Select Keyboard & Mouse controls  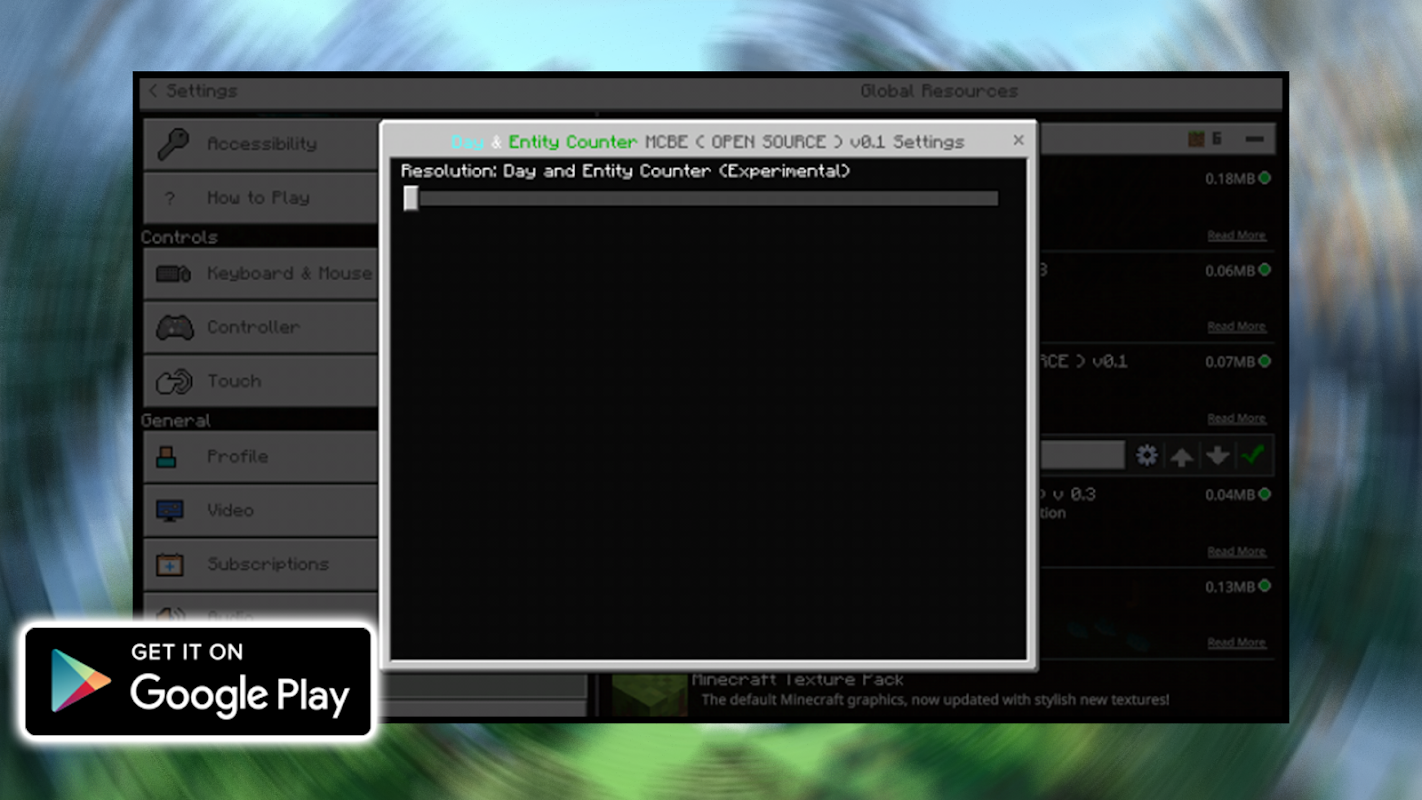[x=261, y=273]
